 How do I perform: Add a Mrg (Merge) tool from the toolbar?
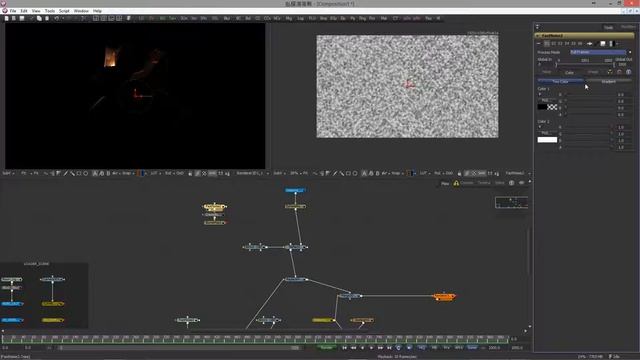coord(289,18)
